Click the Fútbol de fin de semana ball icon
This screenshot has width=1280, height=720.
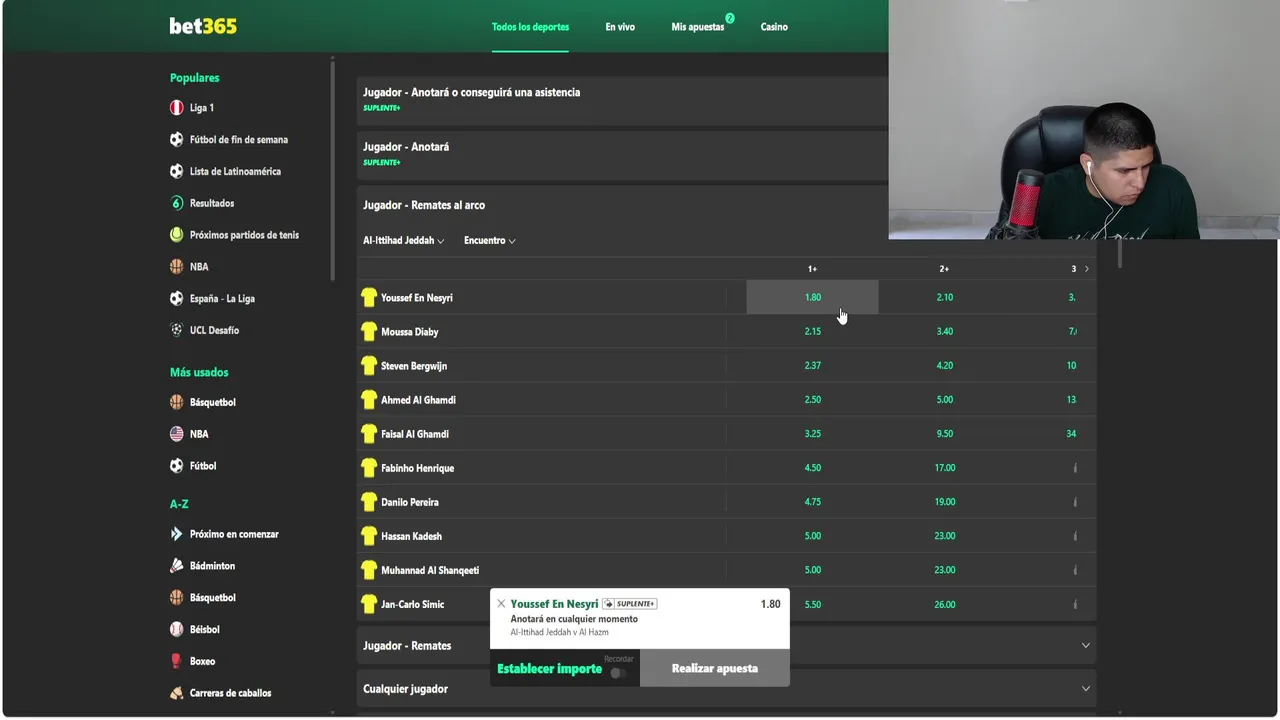[177, 140]
